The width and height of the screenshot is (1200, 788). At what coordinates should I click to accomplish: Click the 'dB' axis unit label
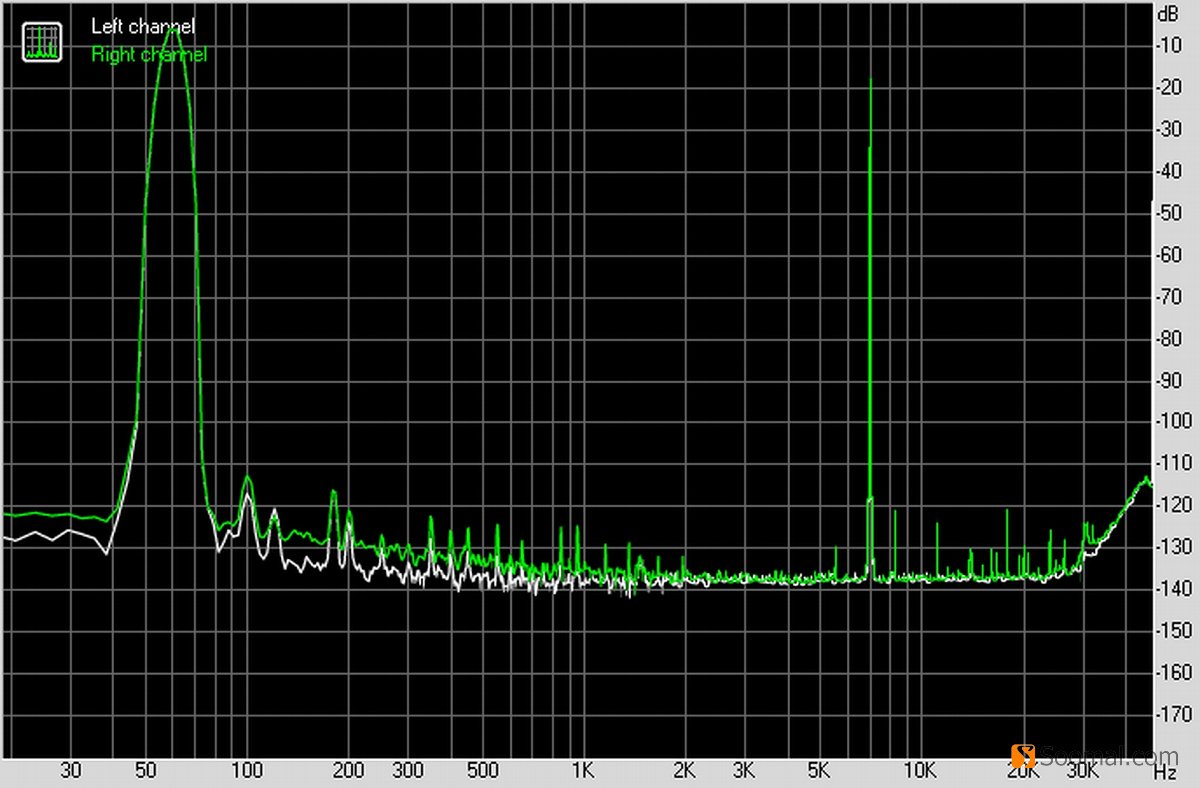[1169, 16]
